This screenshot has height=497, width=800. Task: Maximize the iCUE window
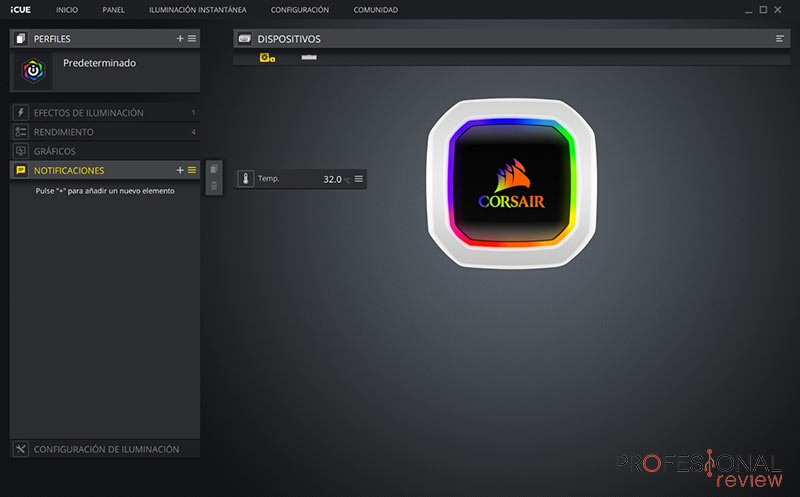pos(763,10)
